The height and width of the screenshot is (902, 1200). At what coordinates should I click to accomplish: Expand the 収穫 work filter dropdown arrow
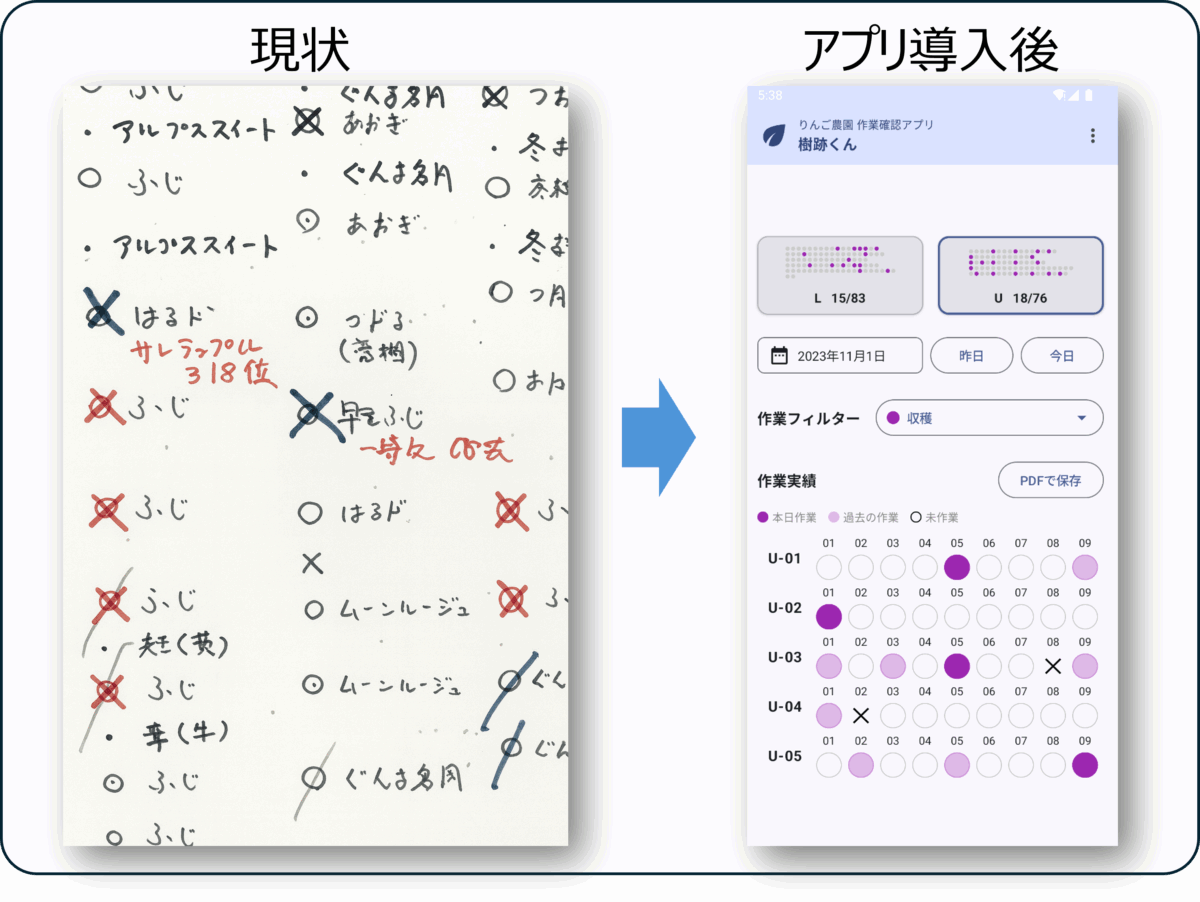1081,419
